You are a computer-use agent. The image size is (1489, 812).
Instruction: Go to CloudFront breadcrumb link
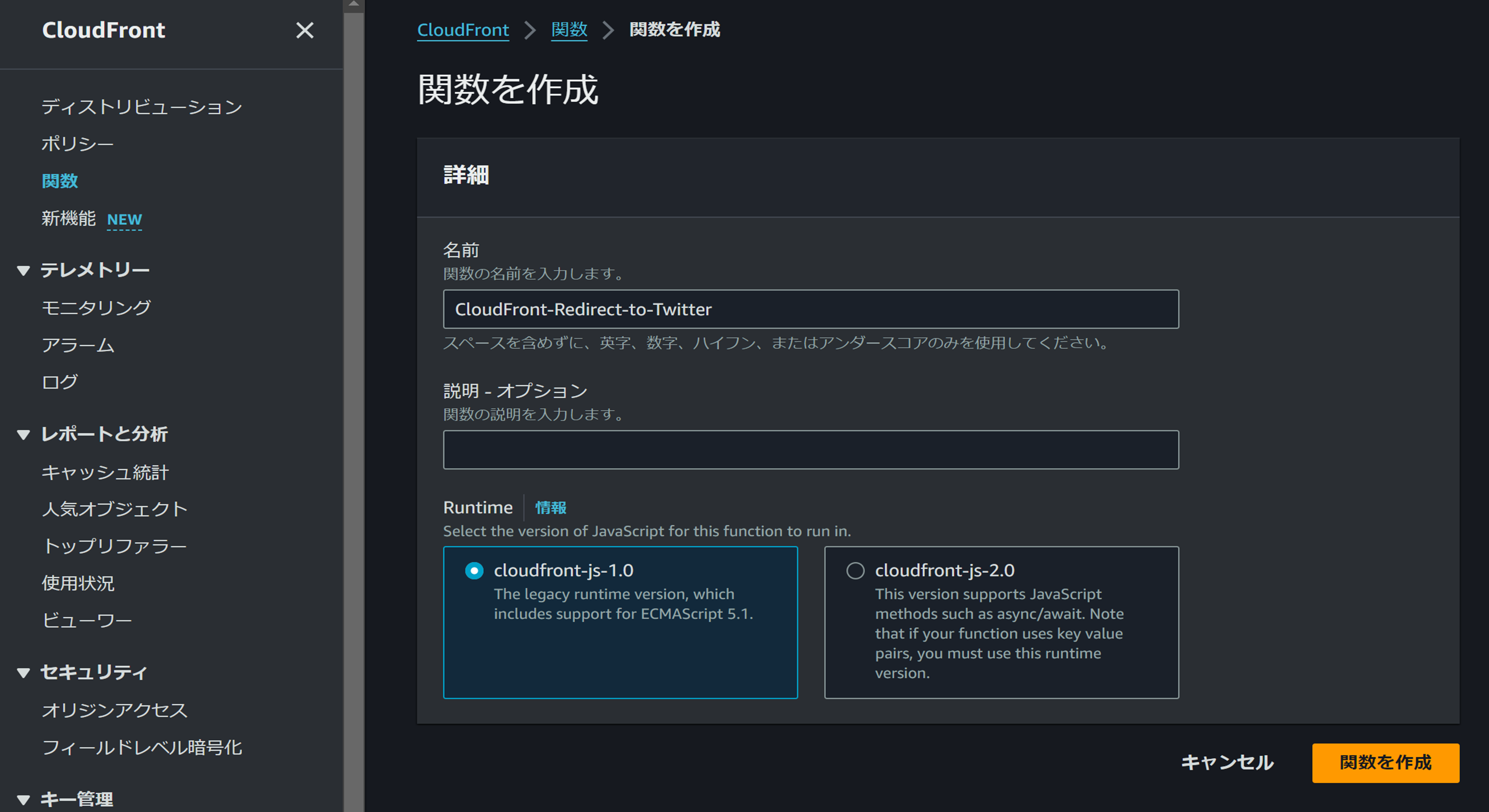(463, 30)
